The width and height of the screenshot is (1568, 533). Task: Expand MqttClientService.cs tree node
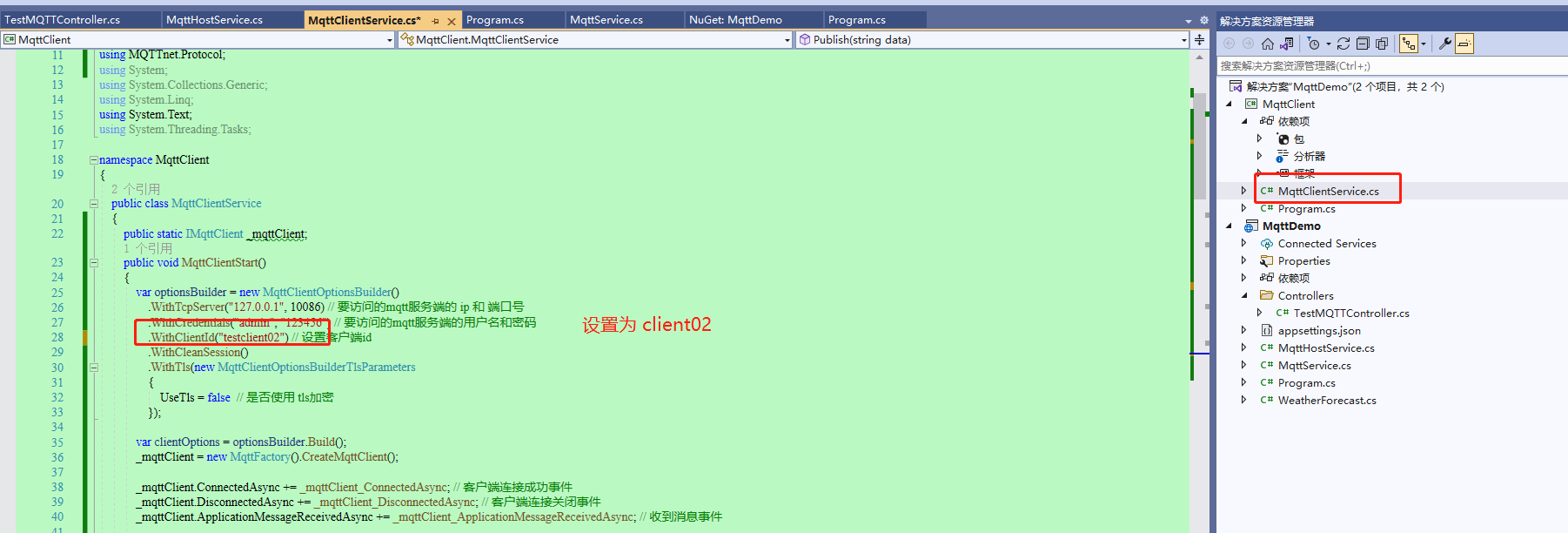(x=1244, y=191)
